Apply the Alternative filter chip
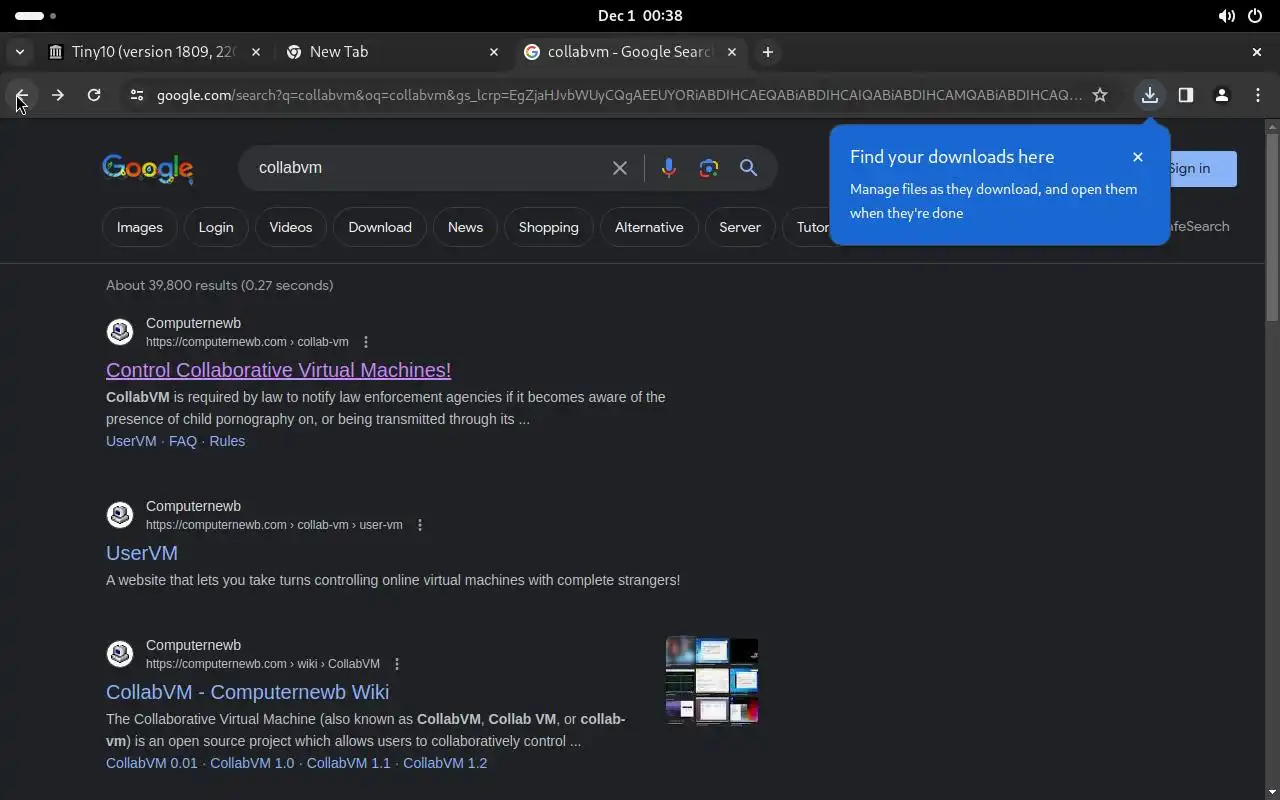 coord(649,227)
